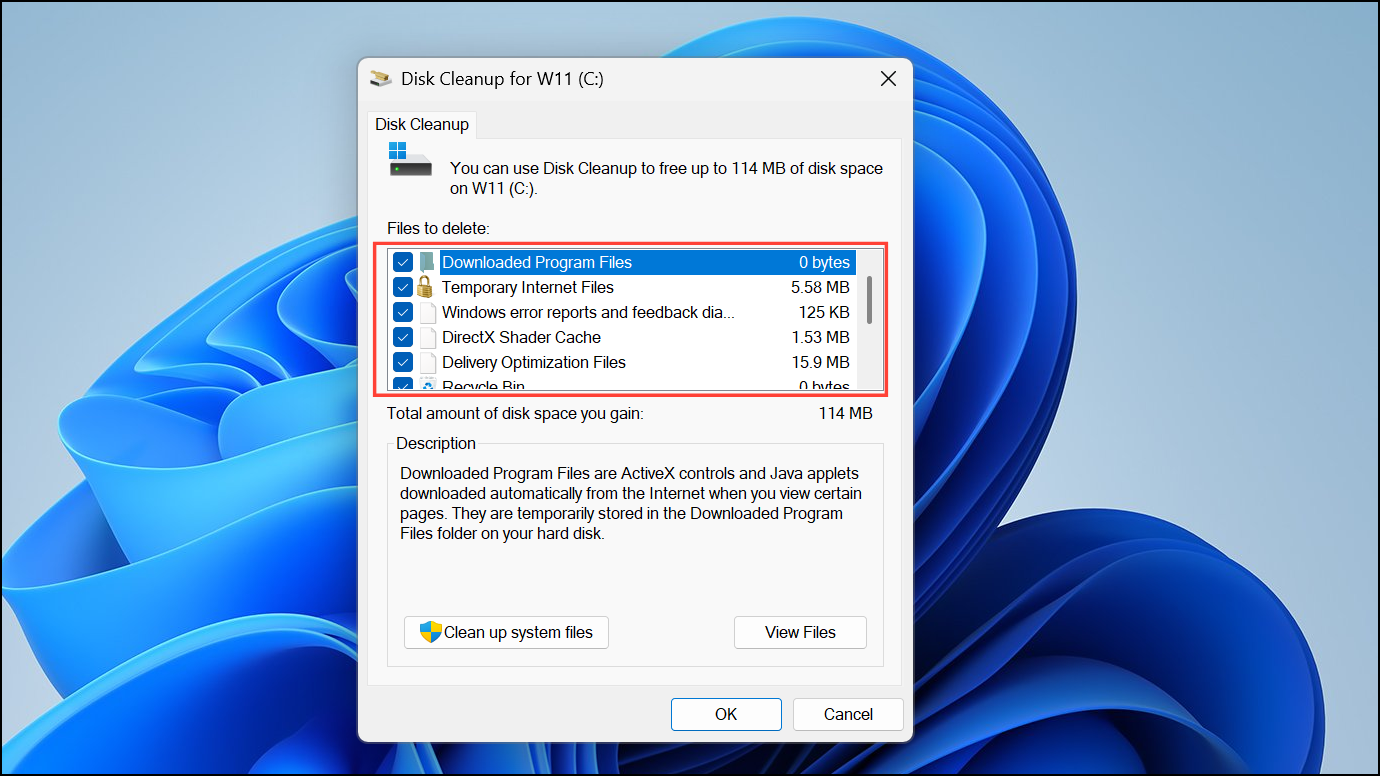Image resolution: width=1380 pixels, height=776 pixels.
Task: Uncheck the Delivery Optimization Files checkbox
Action: pos(403,362)
